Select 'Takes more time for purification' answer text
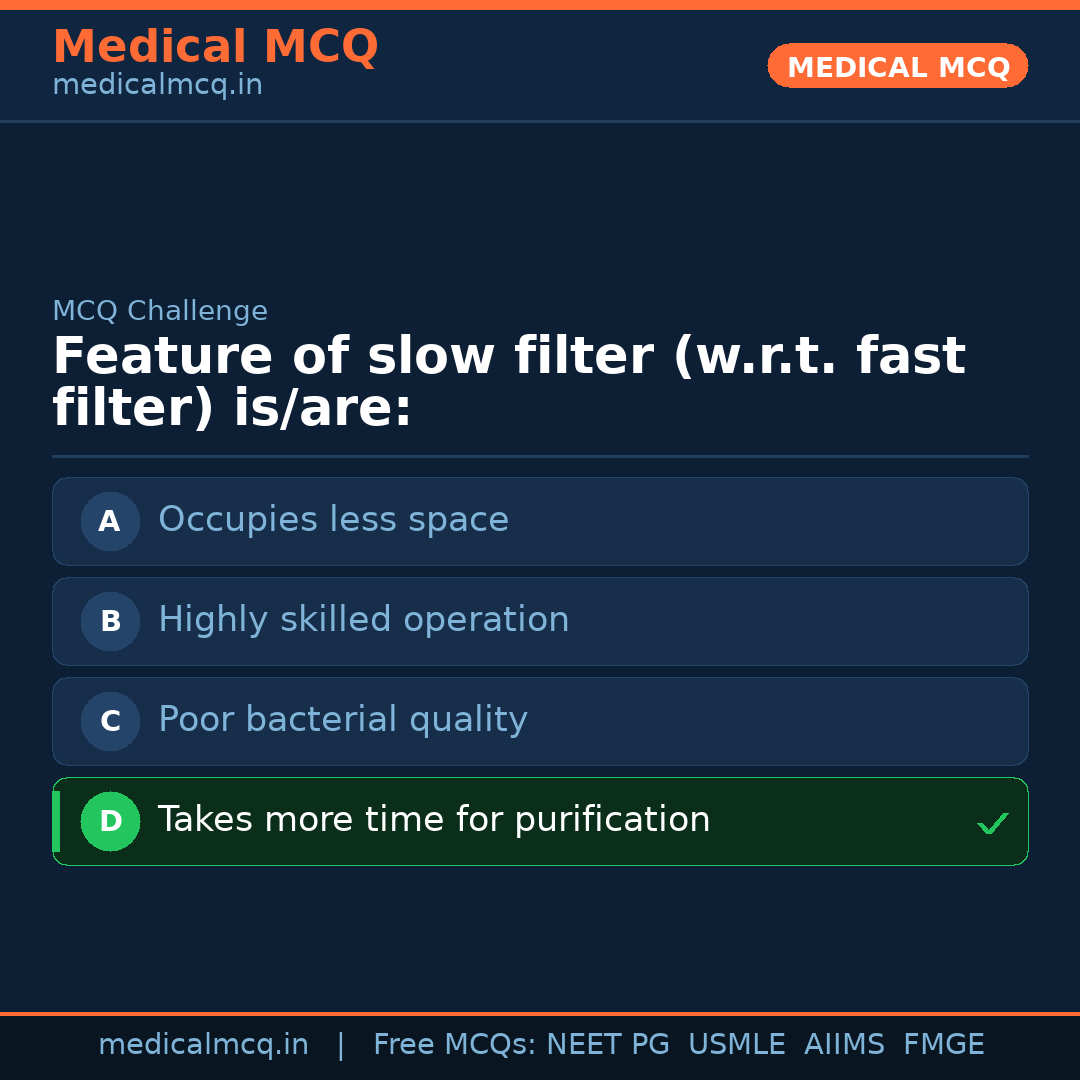This screenshot has height=1080, width=1080. pyautogui.click(x=434, y=820)
